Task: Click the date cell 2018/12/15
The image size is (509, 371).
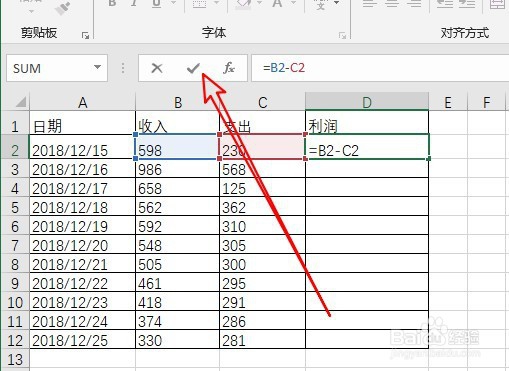Action: pyautogui.click(x=83, y=147)
